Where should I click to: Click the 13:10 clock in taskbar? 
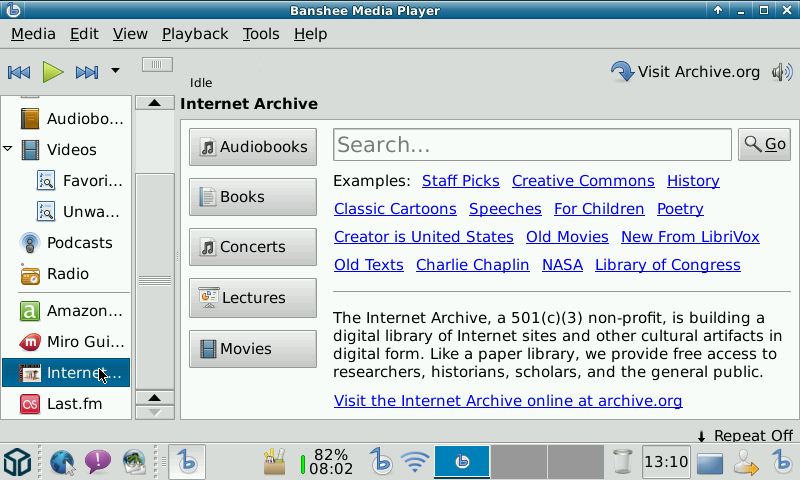point(666,462)
